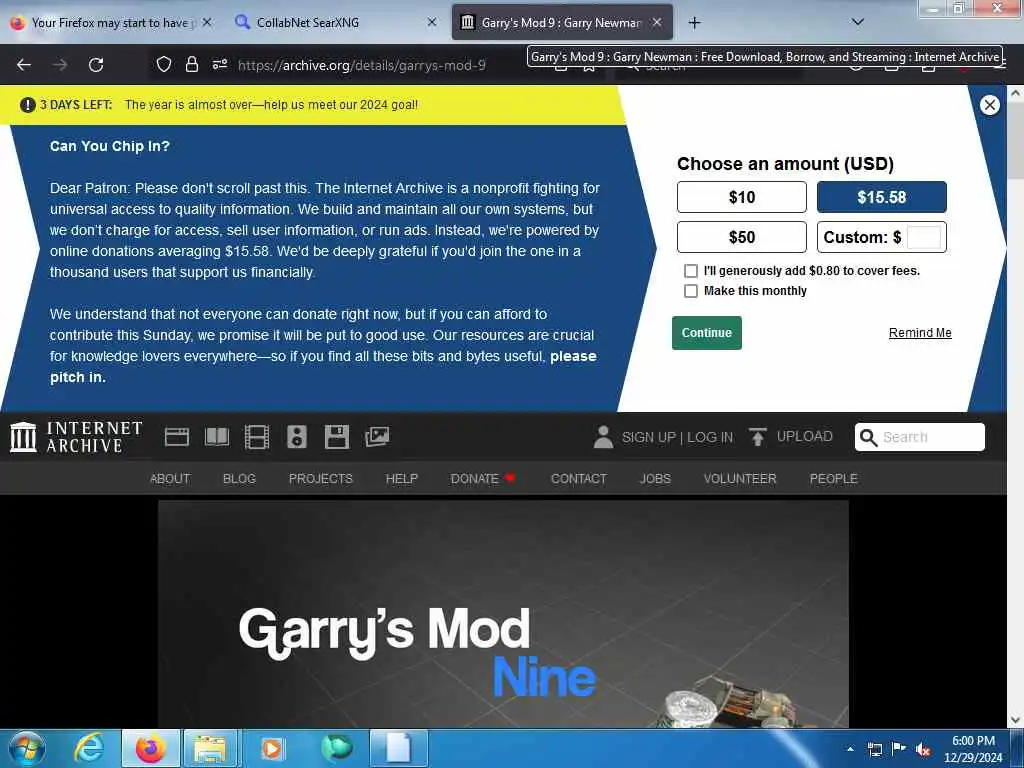This screenshot has height=768, width=1024.
Task: Close the donation banner with X
Action: [989, 105]
